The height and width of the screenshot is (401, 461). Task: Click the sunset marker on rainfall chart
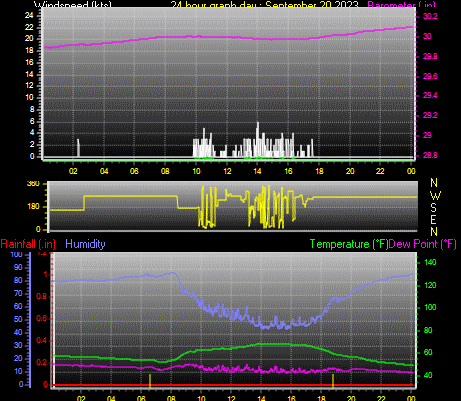333,381
